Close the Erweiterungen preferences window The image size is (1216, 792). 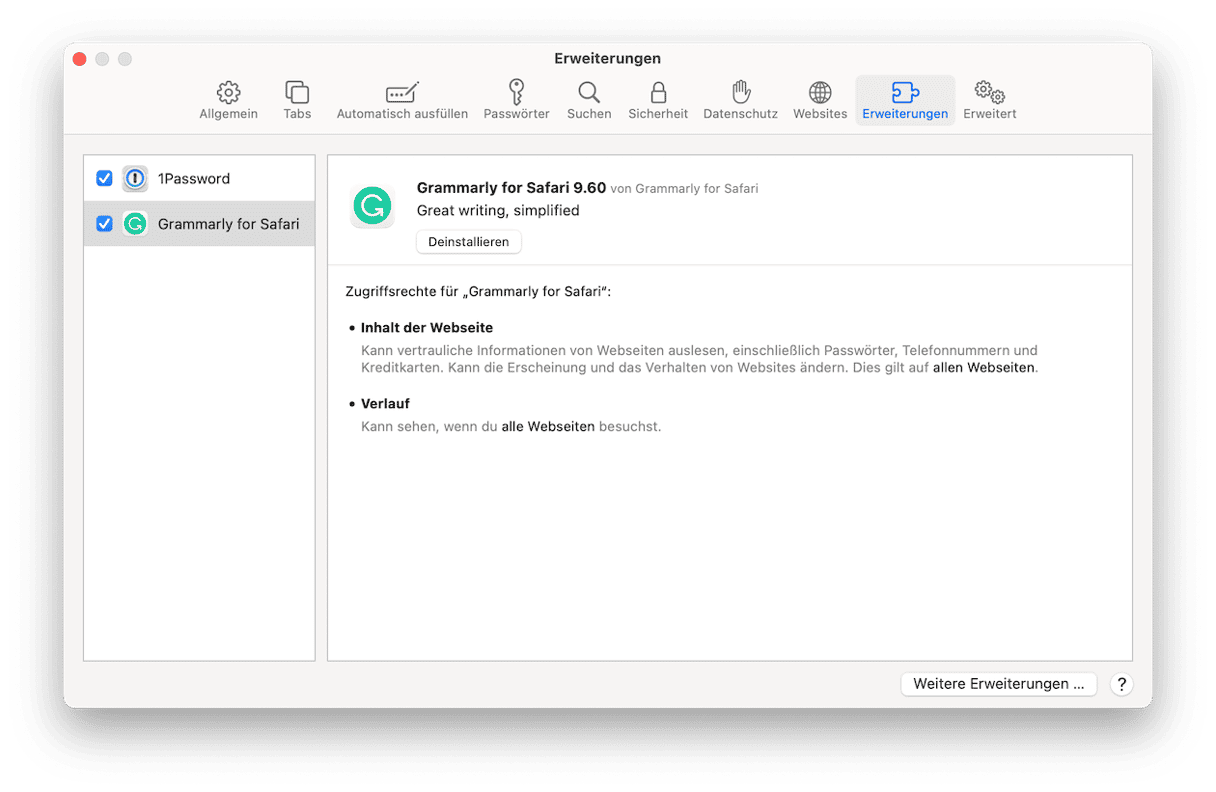pyautogui.click(x=79, y=59)
